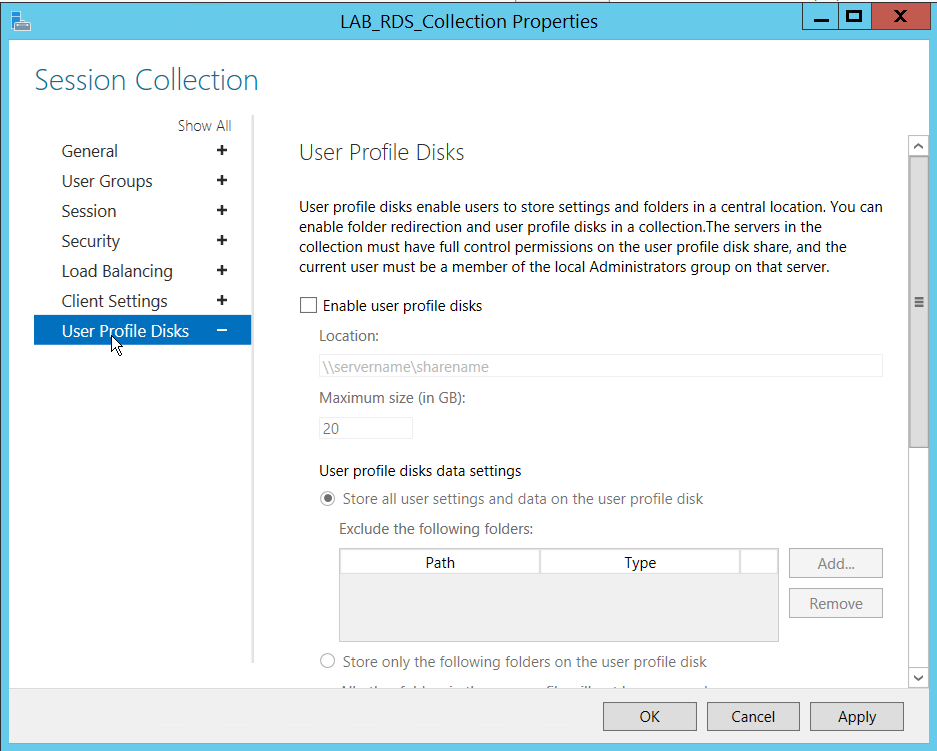Expand the Security section plus icon
The image size is (937, 751).
click(x=222, y=241)
